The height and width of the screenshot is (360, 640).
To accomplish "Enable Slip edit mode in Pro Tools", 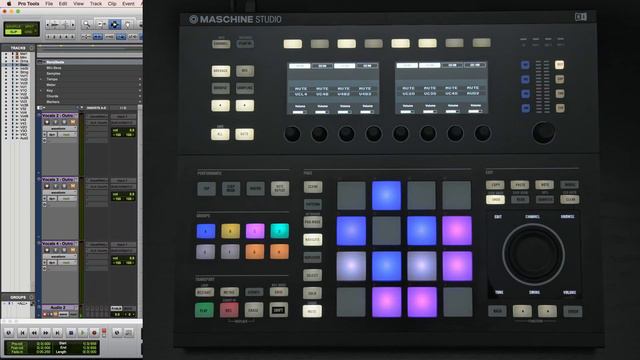I will coord(13,32).
